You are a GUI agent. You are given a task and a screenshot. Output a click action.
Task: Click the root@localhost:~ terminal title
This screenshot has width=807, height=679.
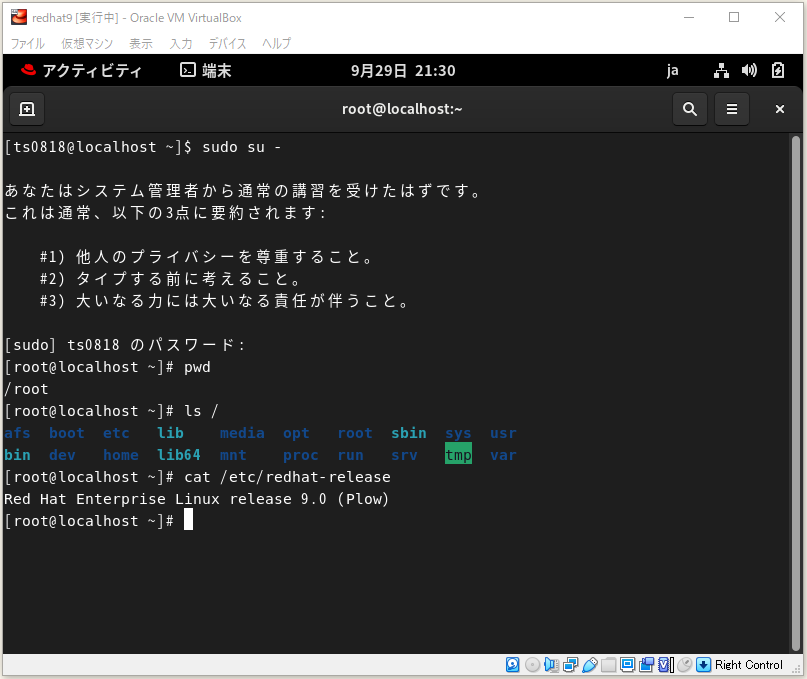pyautogui.click(x=402, y=109)
